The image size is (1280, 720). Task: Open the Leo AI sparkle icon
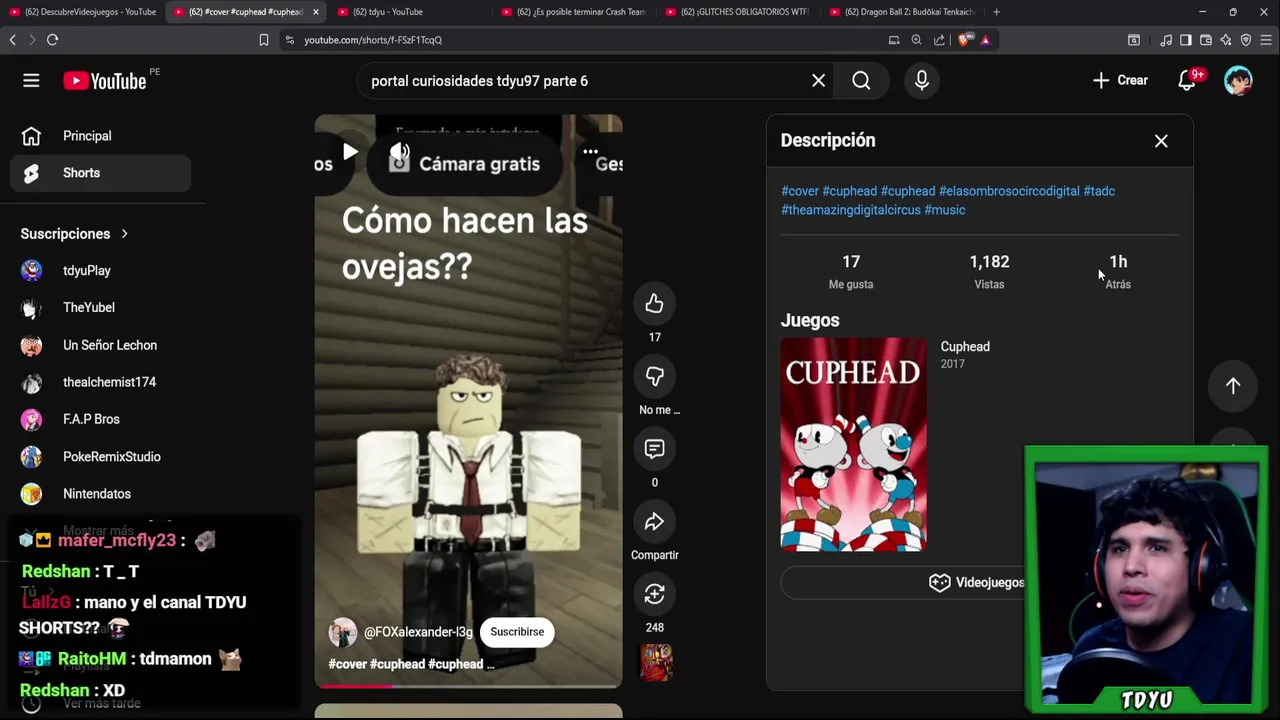(1226, 40)
